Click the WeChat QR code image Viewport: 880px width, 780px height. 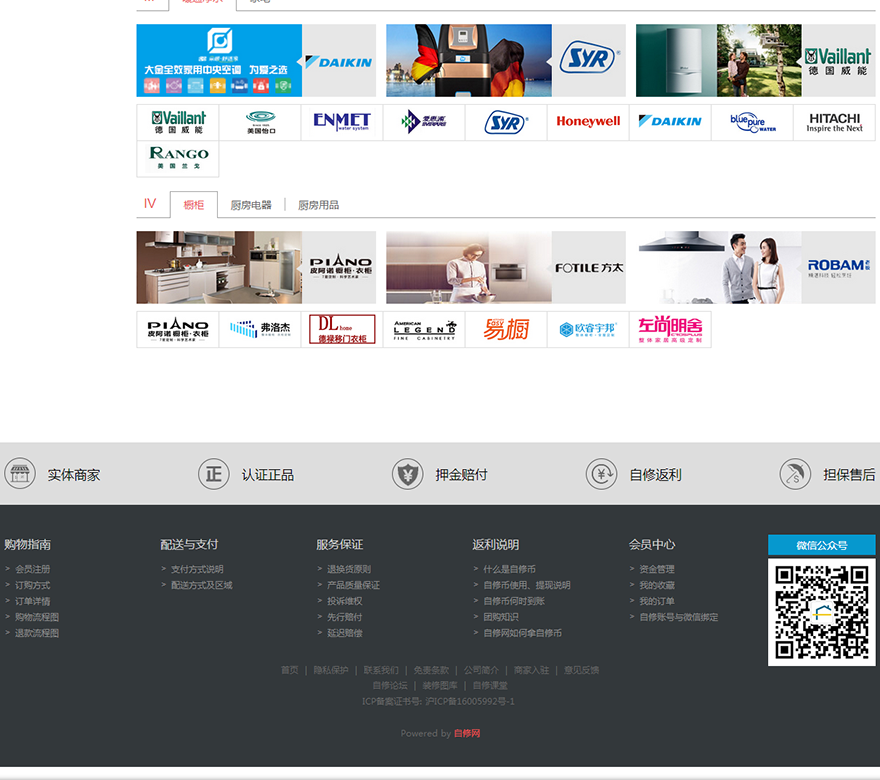click(822, 612)
